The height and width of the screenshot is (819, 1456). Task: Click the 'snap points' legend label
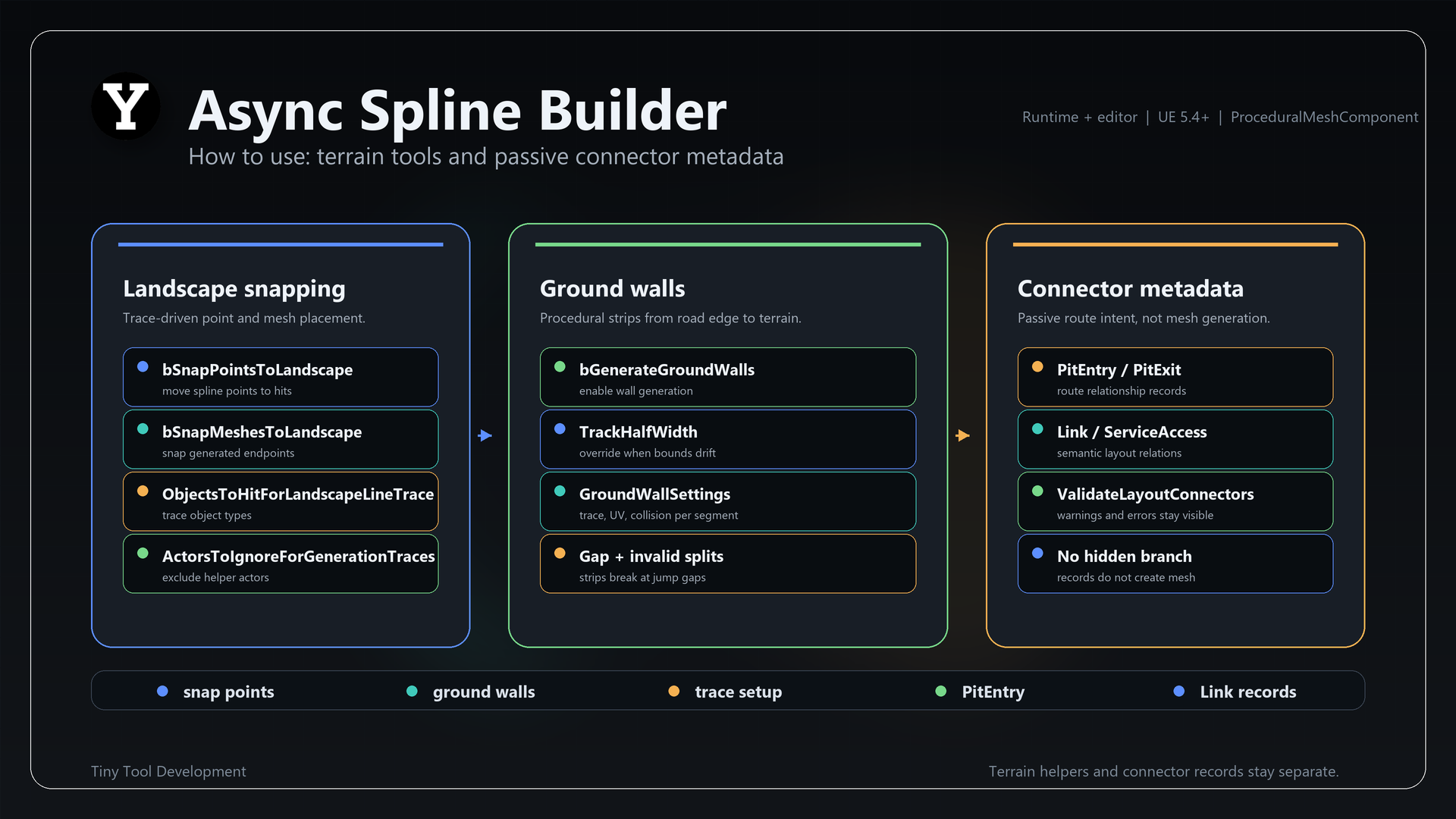tap(228, 692)
